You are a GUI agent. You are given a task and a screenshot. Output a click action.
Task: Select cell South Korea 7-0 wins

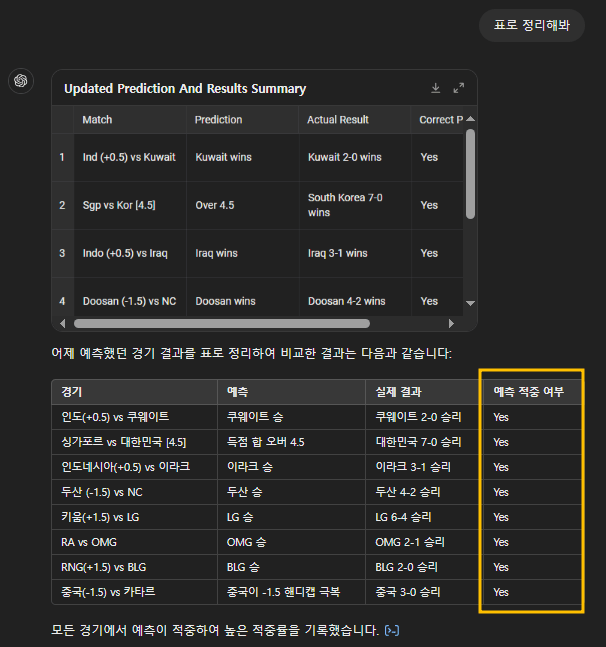(355, 205)
